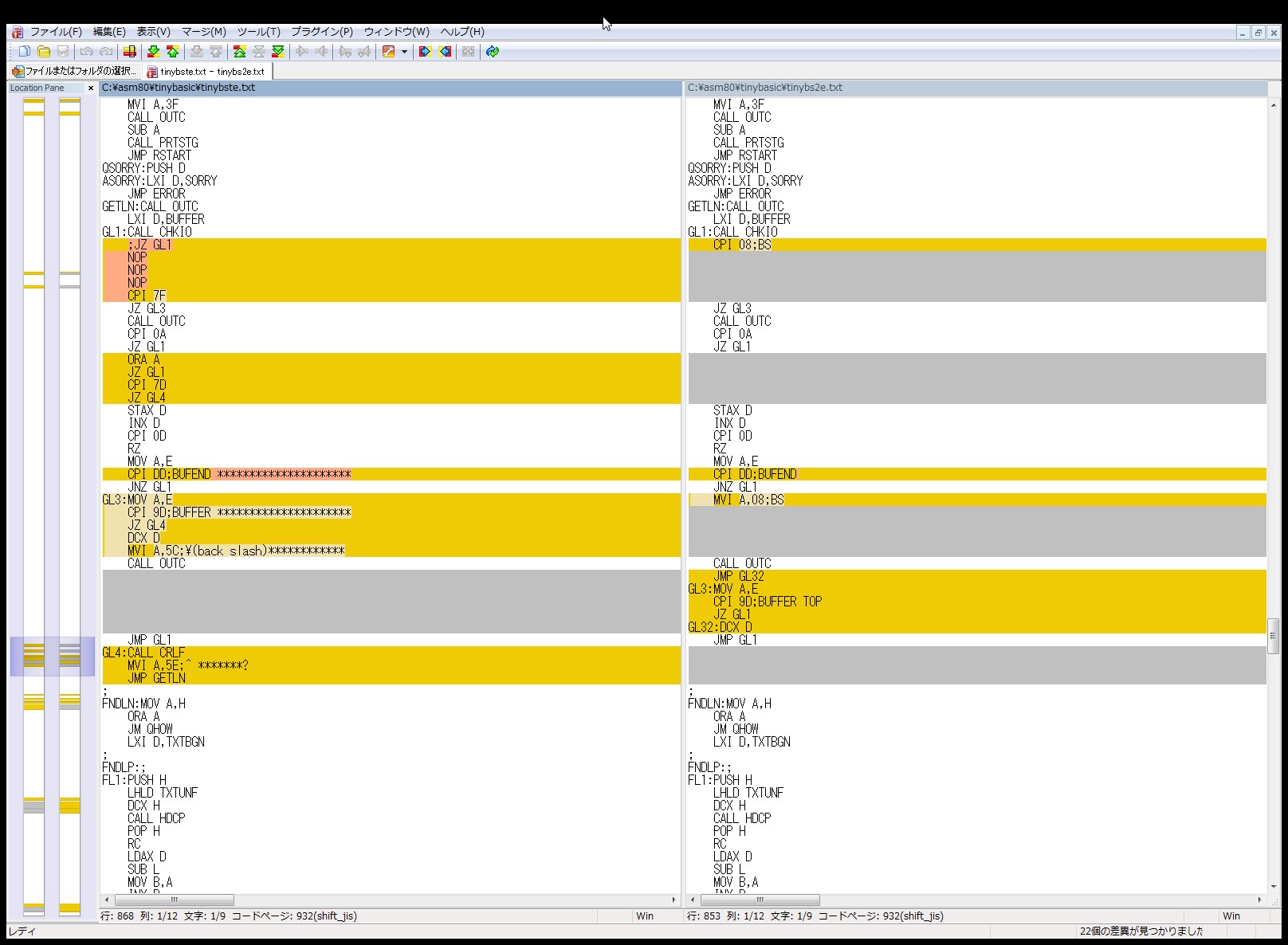1288x945 pixels.
Task: Click the WinMerge application icon in menu bar
Action: [x=17, y=32]
